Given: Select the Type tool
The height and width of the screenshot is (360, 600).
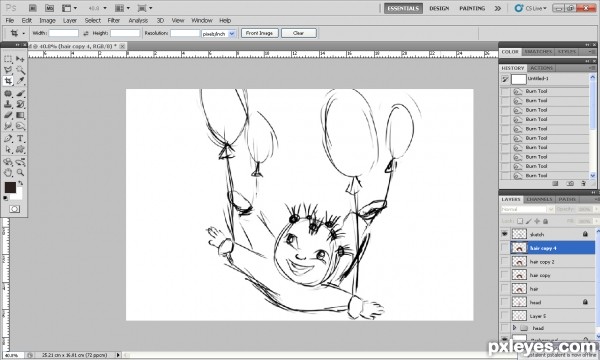Looking at the screenshot, I should tap(20, 138).
